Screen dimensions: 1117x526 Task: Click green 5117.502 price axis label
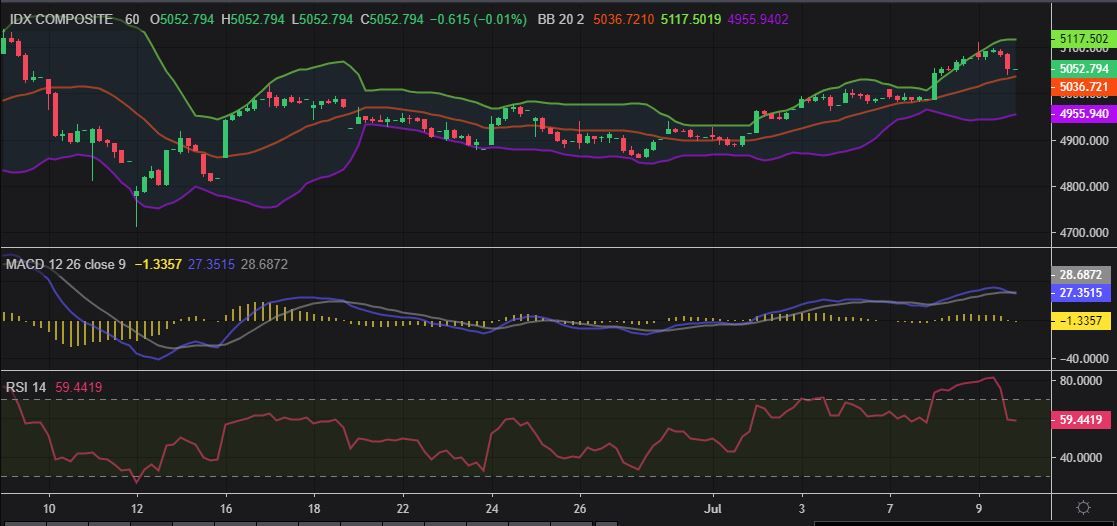click(x=1083, y=41)
